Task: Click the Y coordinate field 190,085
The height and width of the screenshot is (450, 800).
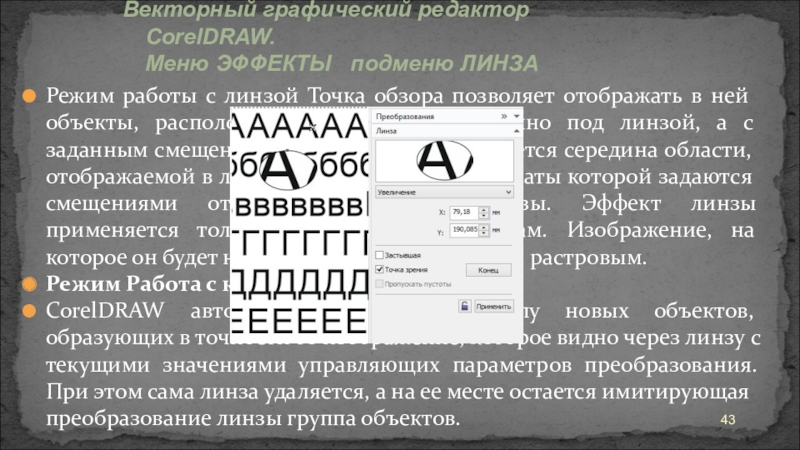Action: [x=463, y=230]
